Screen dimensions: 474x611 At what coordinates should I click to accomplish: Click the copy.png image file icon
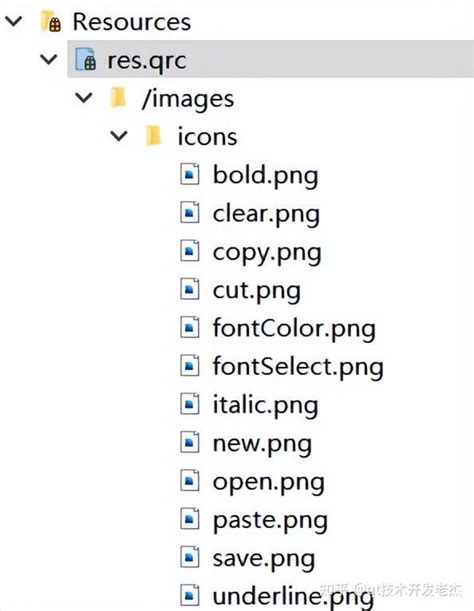pyautogui.click(x=190, y=251)
